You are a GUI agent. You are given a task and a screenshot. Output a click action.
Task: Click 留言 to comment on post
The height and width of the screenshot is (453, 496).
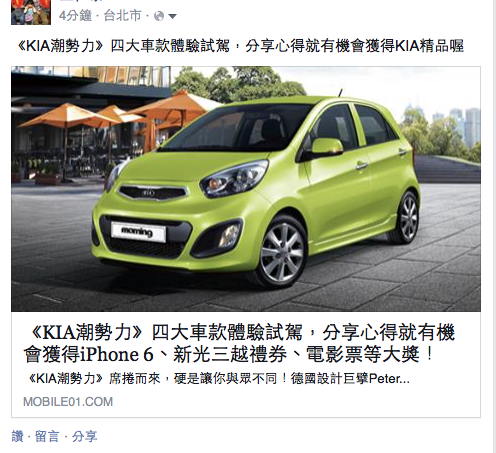pos(47,436)
